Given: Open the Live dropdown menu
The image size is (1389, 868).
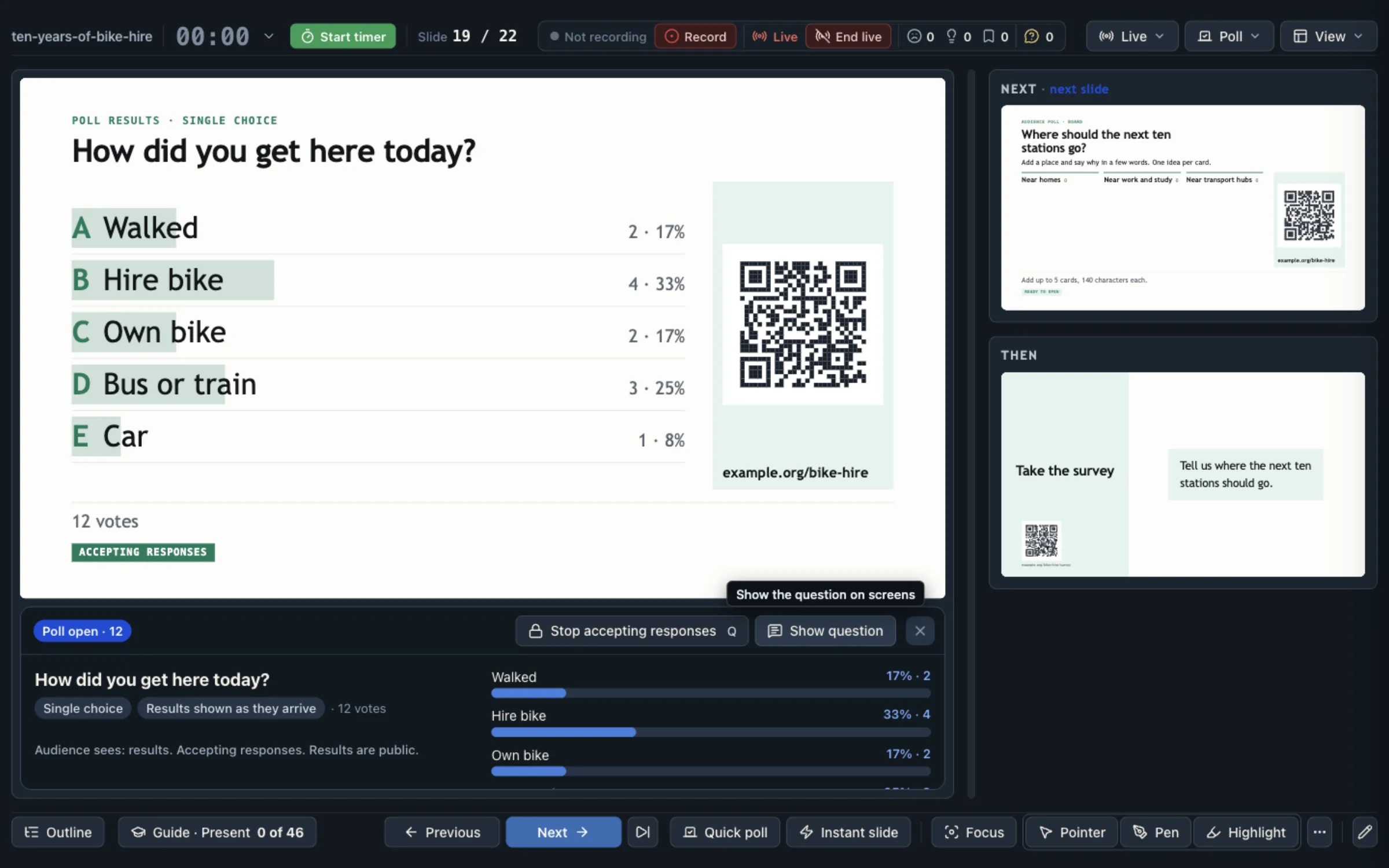Looking at the screenshot, I should [1131, 36].
